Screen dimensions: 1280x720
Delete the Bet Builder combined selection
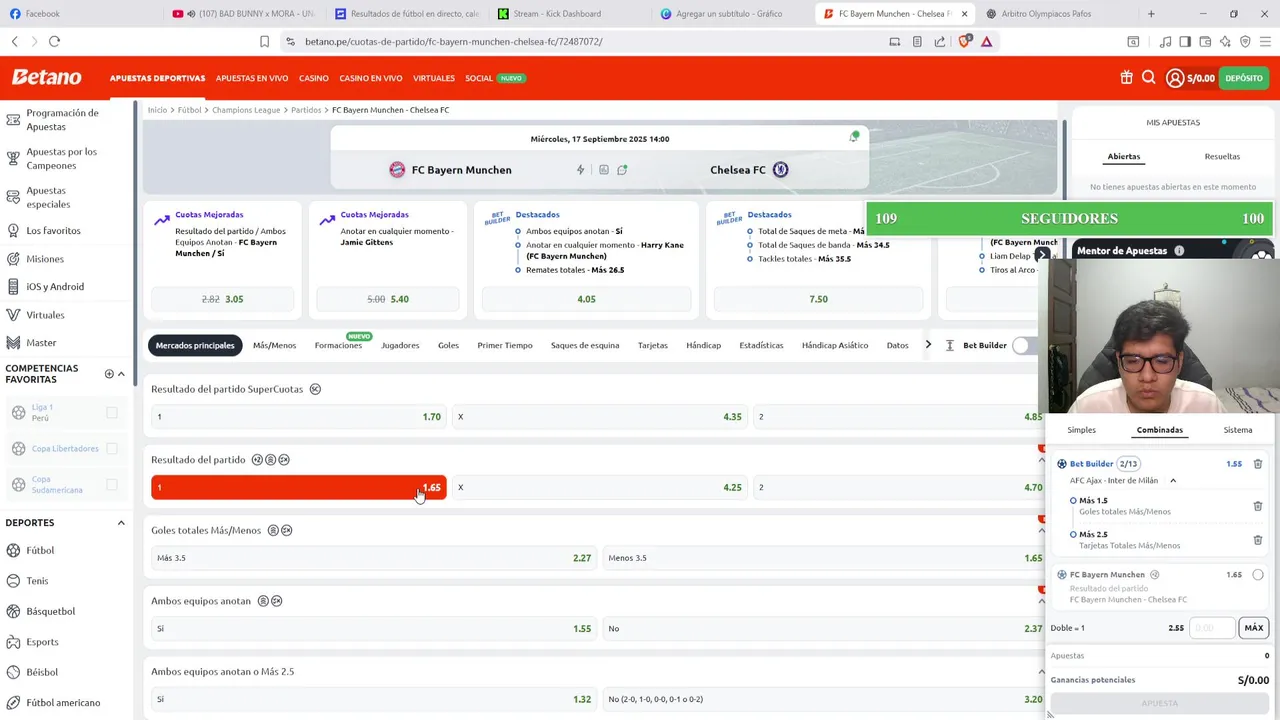coord(1258,464)
